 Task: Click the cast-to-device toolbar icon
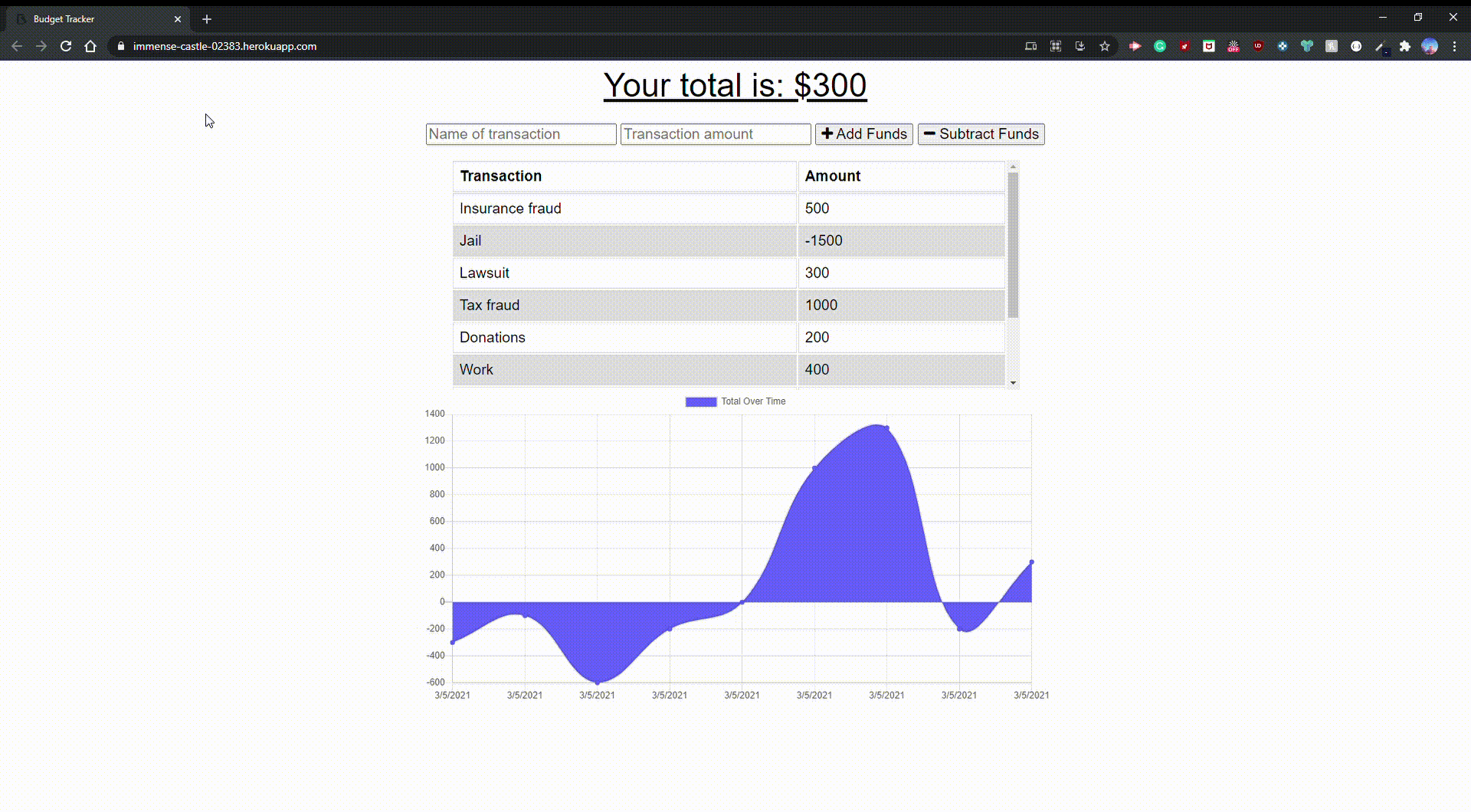pos(1031,46)
